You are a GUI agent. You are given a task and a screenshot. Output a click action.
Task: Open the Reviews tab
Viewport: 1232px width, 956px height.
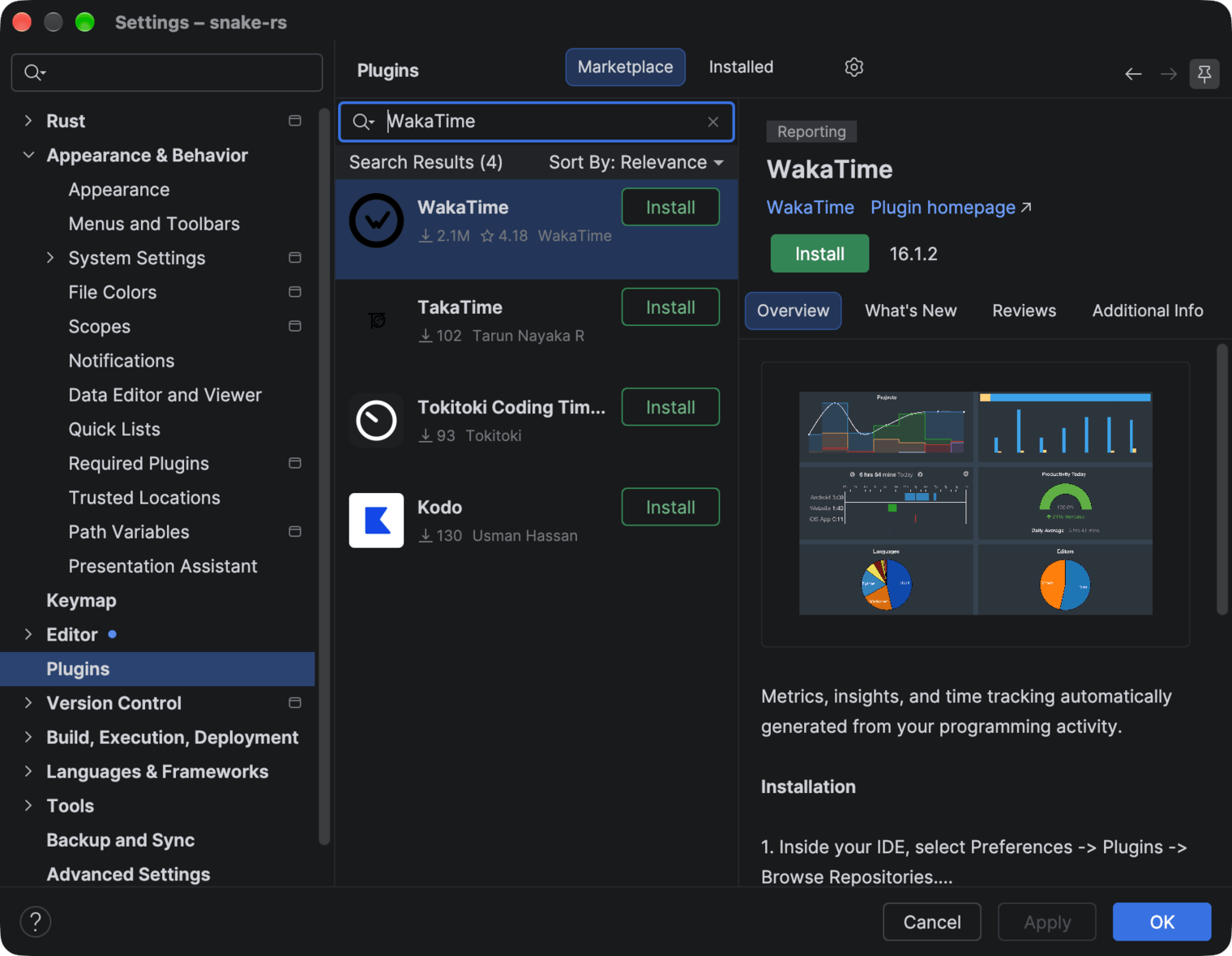point(1024,311)
